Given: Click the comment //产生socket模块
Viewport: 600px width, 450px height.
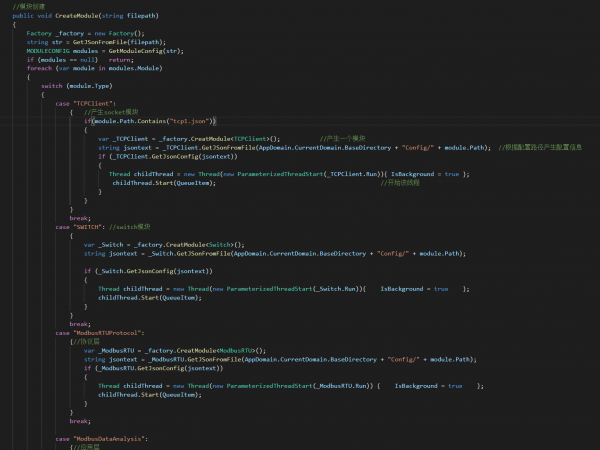Looking at the screenshot, I should [x=113, y=112].
